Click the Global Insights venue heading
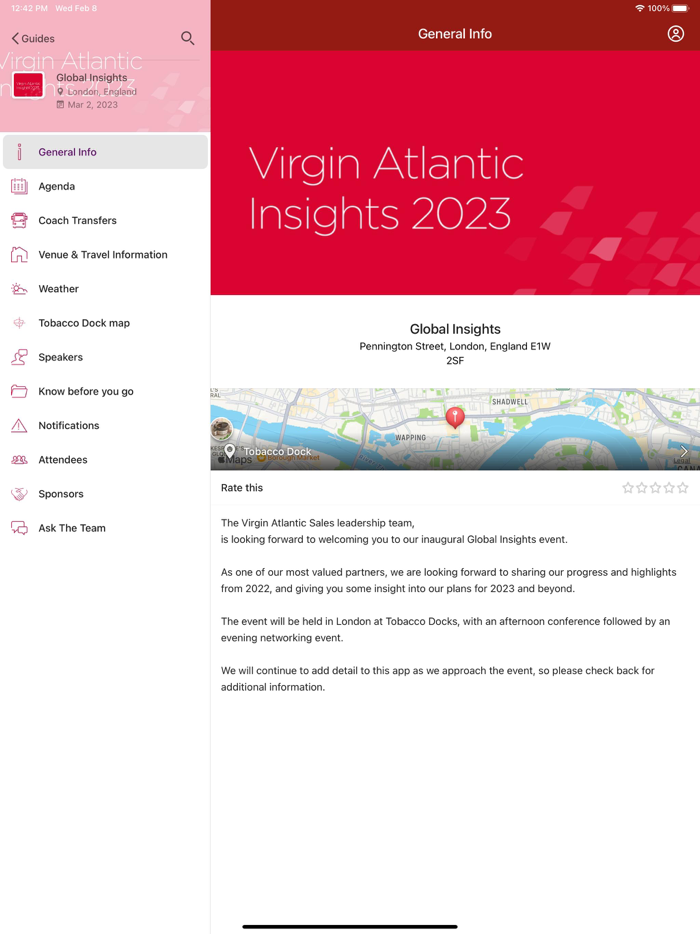Screen dimensions: 700x934 click(455, 329)
